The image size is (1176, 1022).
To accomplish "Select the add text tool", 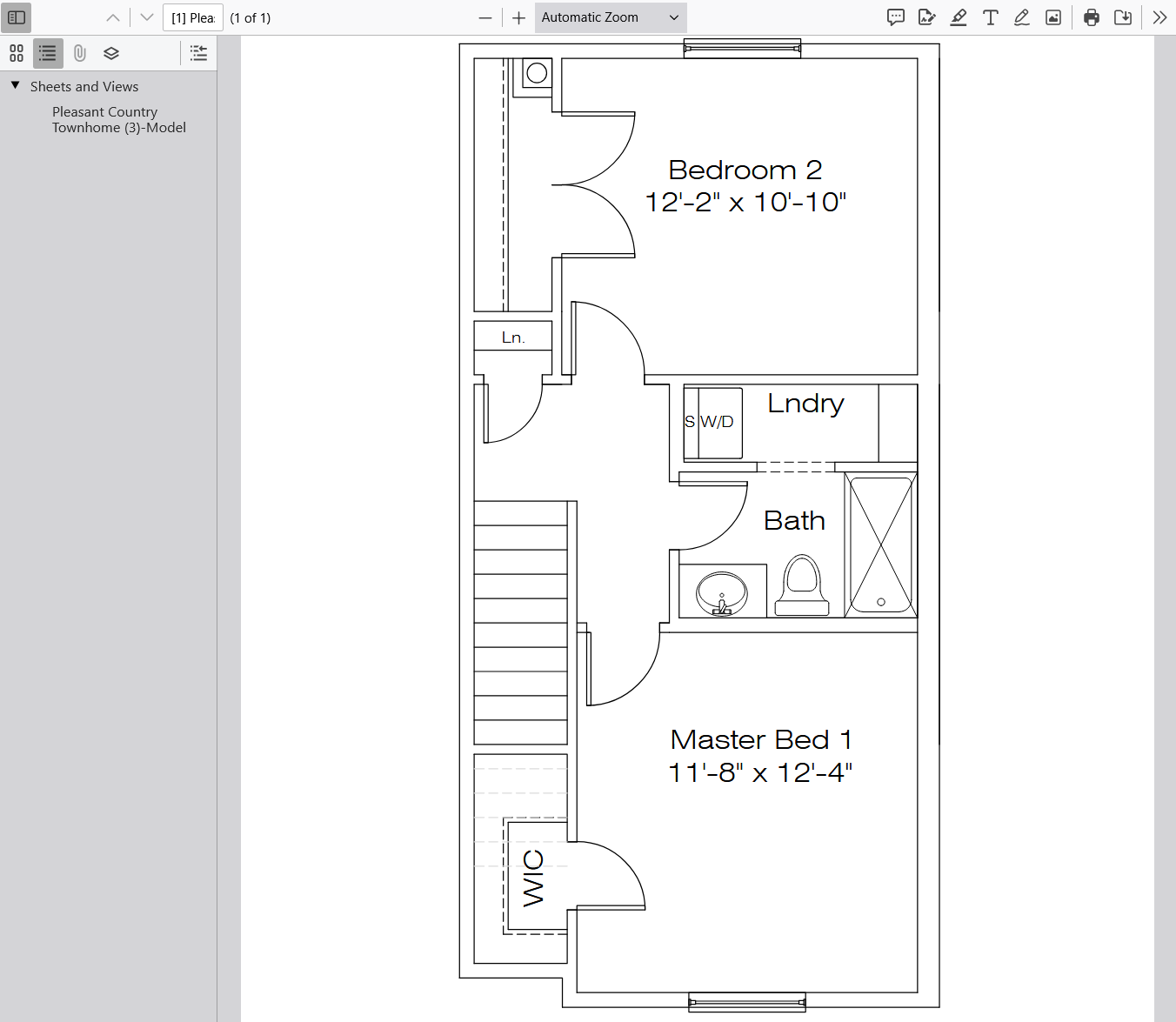I will pyautogui.click(x=990, y=17).
